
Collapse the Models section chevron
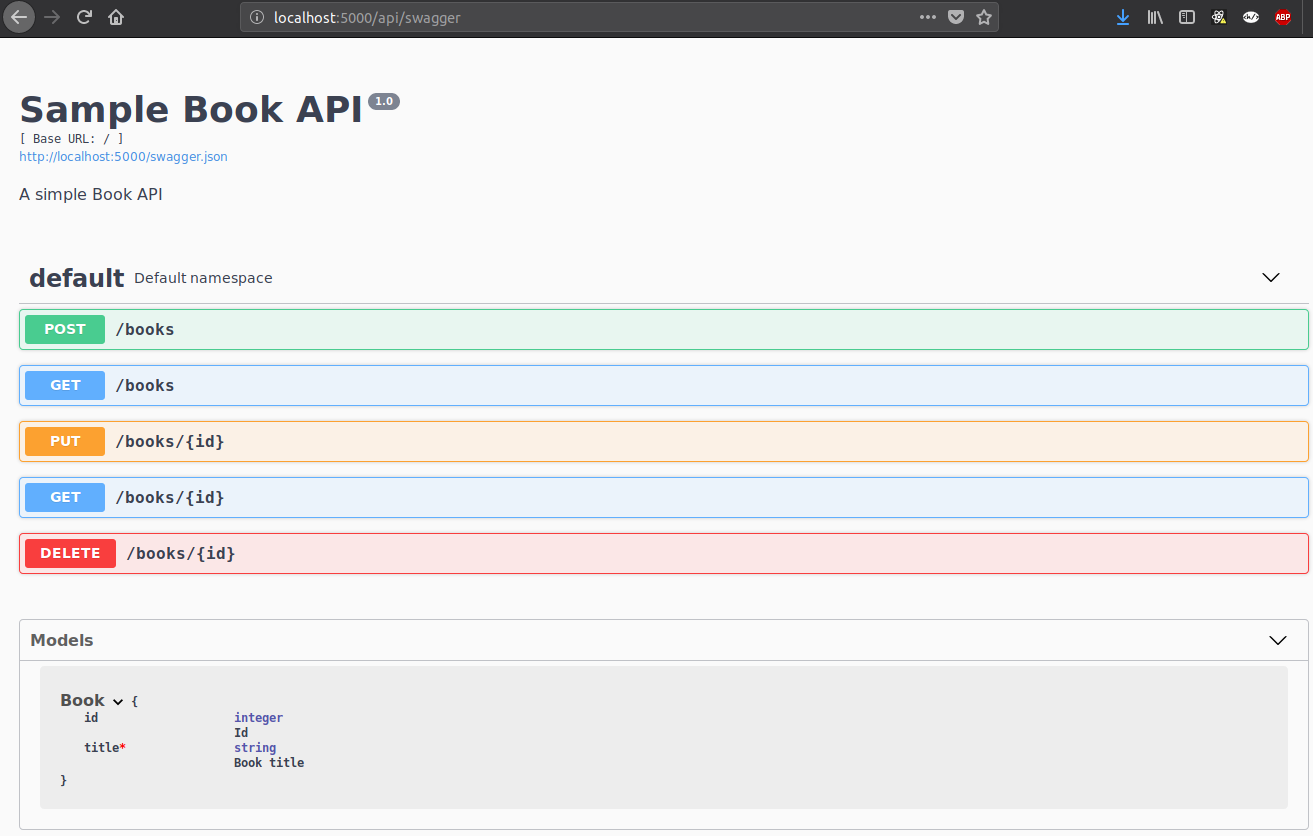pyautogui.click(x=1277, y=639)
